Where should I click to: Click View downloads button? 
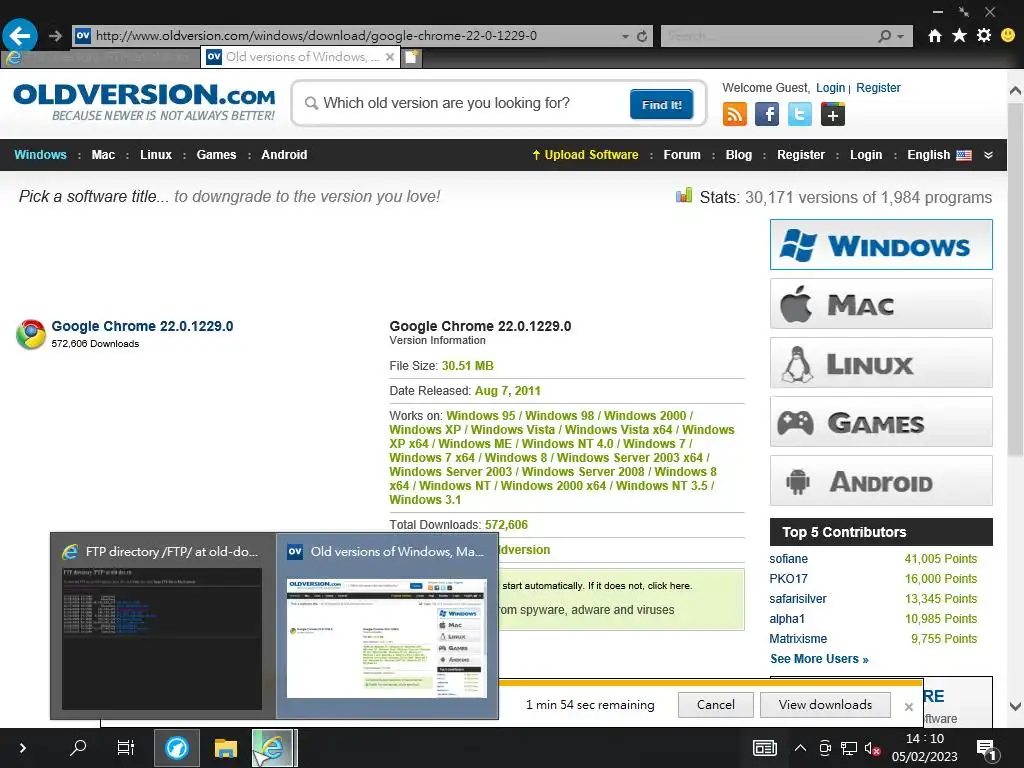[x=825, y=705]
